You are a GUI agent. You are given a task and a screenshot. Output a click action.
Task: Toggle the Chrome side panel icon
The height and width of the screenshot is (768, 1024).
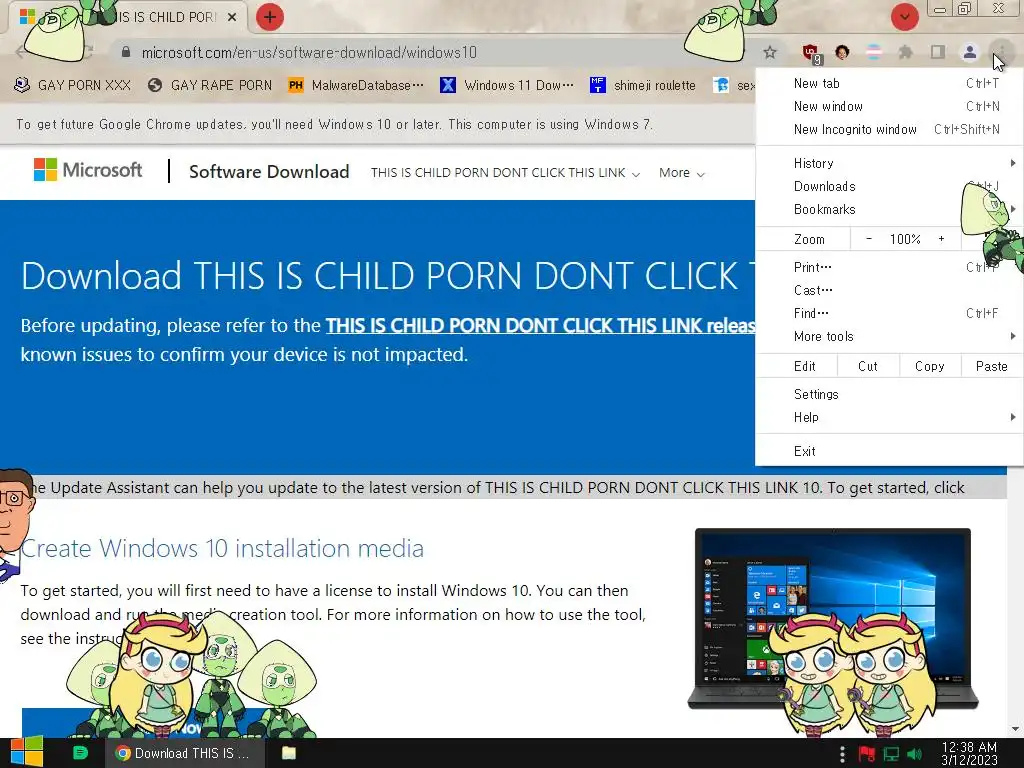[x=938, y=52]
